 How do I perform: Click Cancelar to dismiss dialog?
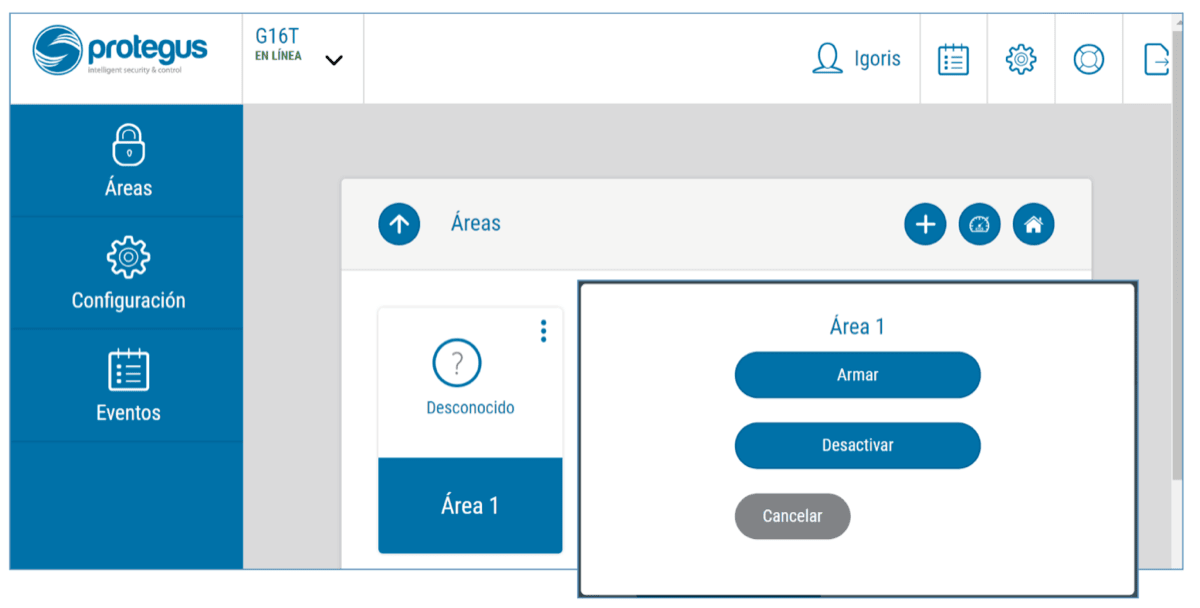coord(792,516)
